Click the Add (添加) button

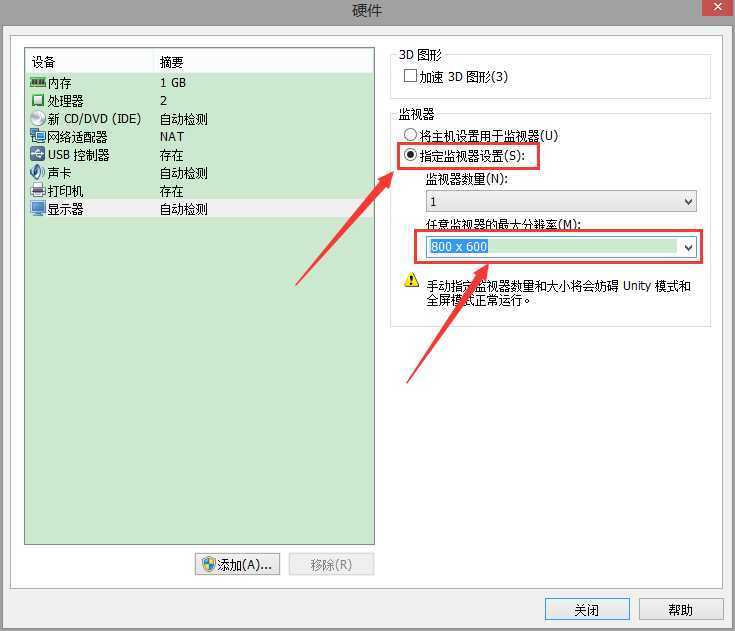click(237, 564)
